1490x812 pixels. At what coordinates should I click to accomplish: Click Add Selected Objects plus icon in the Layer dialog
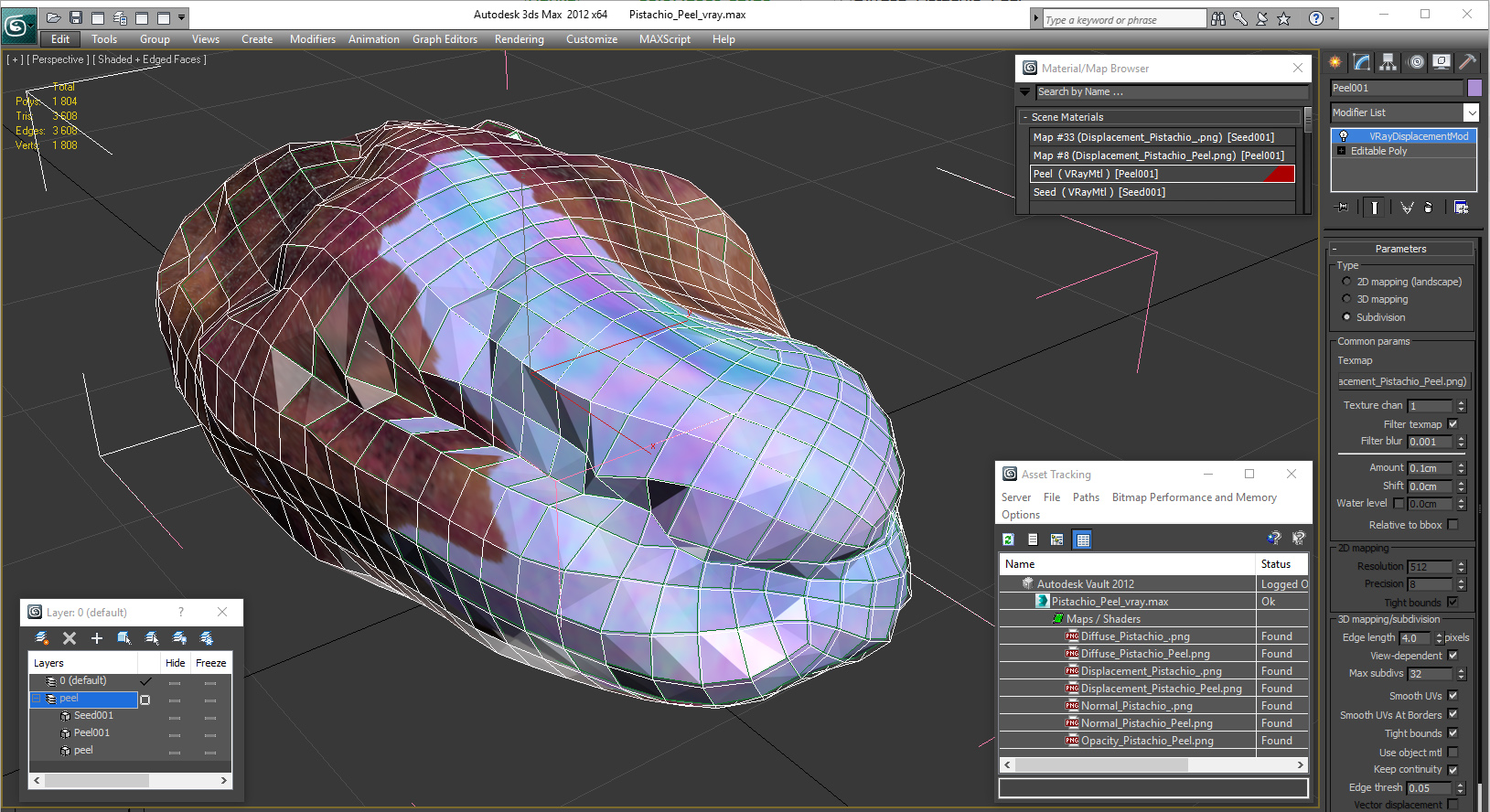click(97, 638)
